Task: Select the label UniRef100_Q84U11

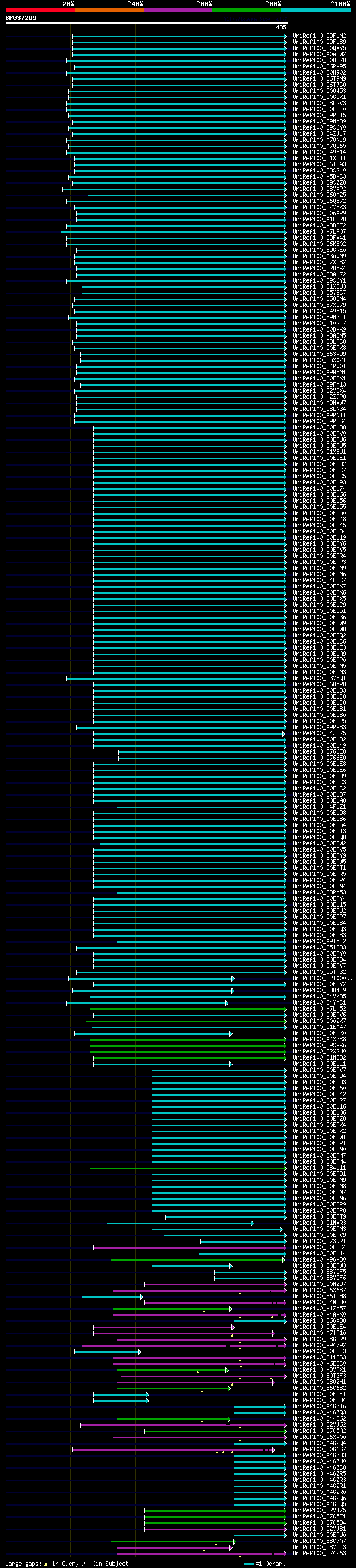Action: click(319, 1168)
